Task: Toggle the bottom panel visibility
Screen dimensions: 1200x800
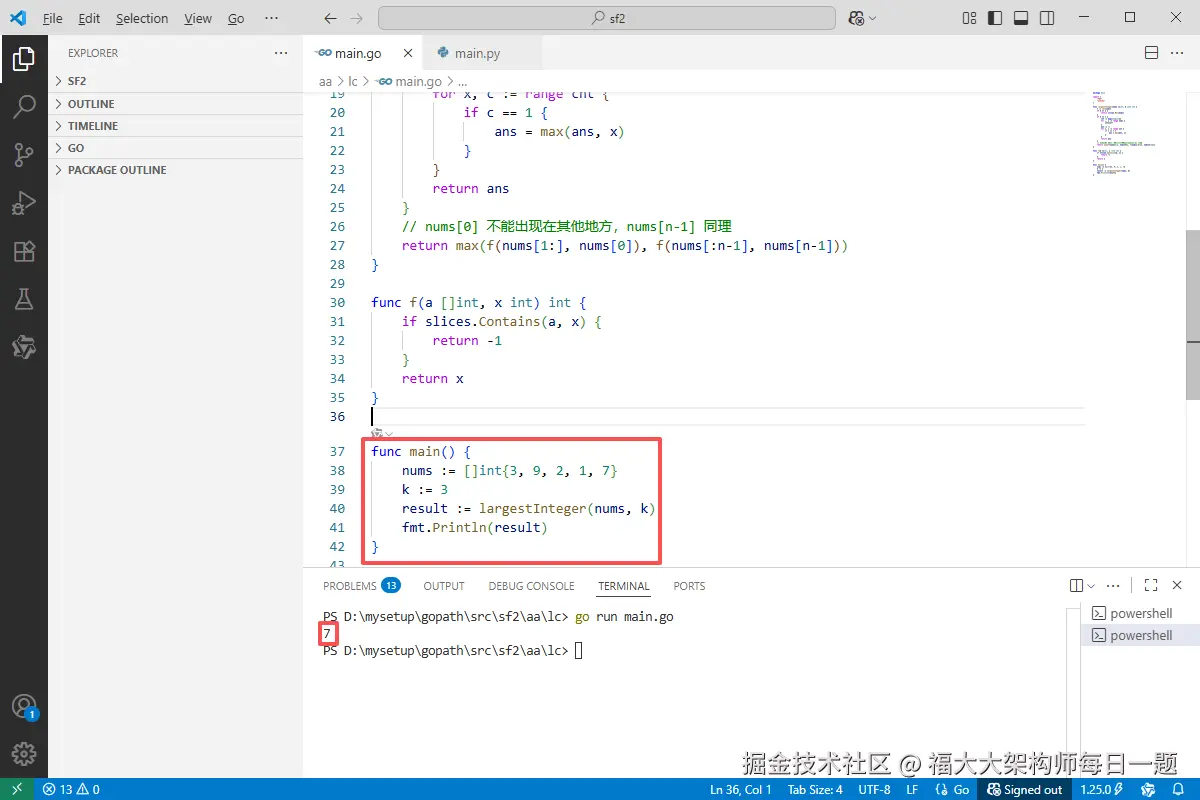Action: tap(1021, 18)
